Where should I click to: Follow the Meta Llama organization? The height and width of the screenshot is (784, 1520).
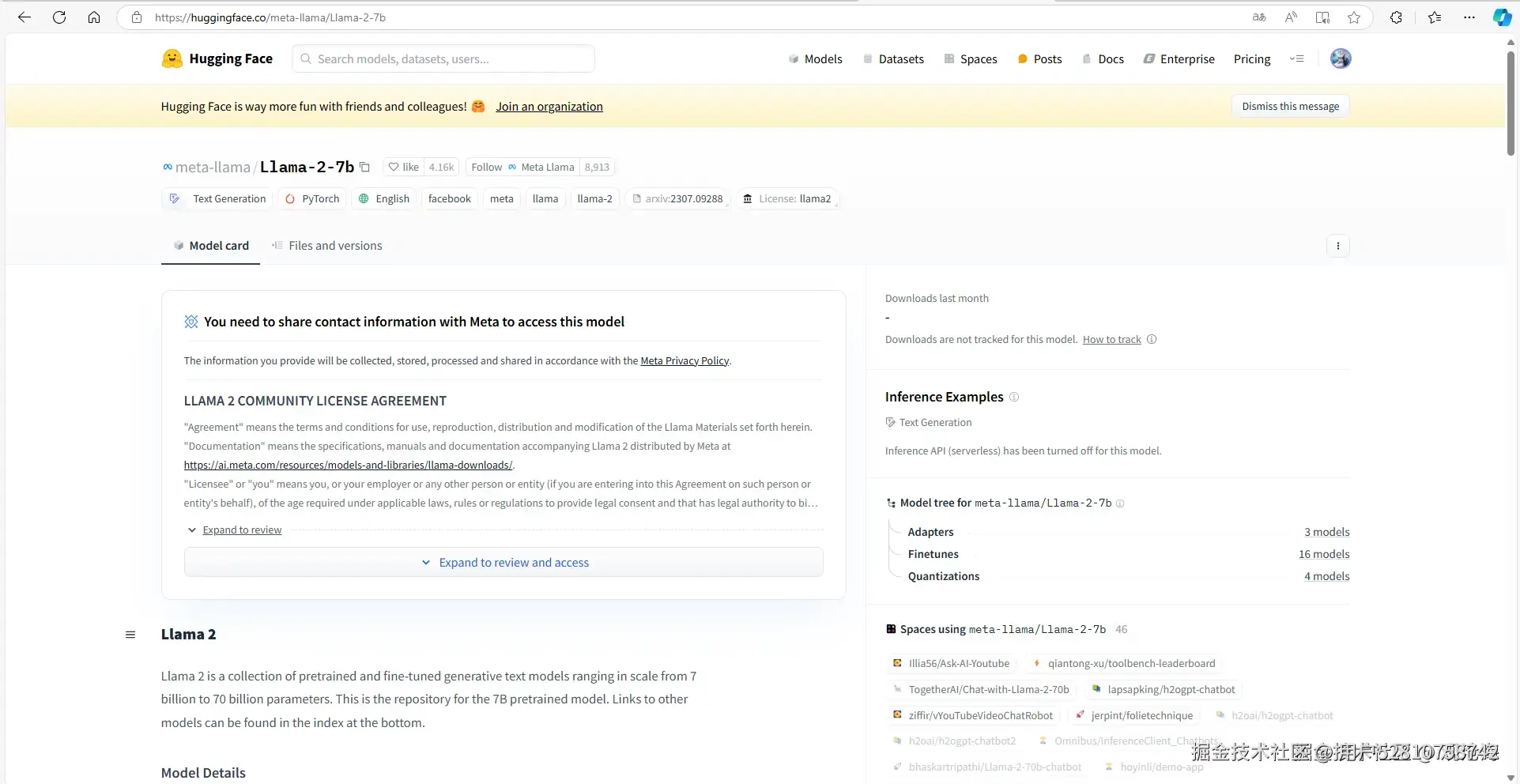pyautogui.click(x=522, y=167)
